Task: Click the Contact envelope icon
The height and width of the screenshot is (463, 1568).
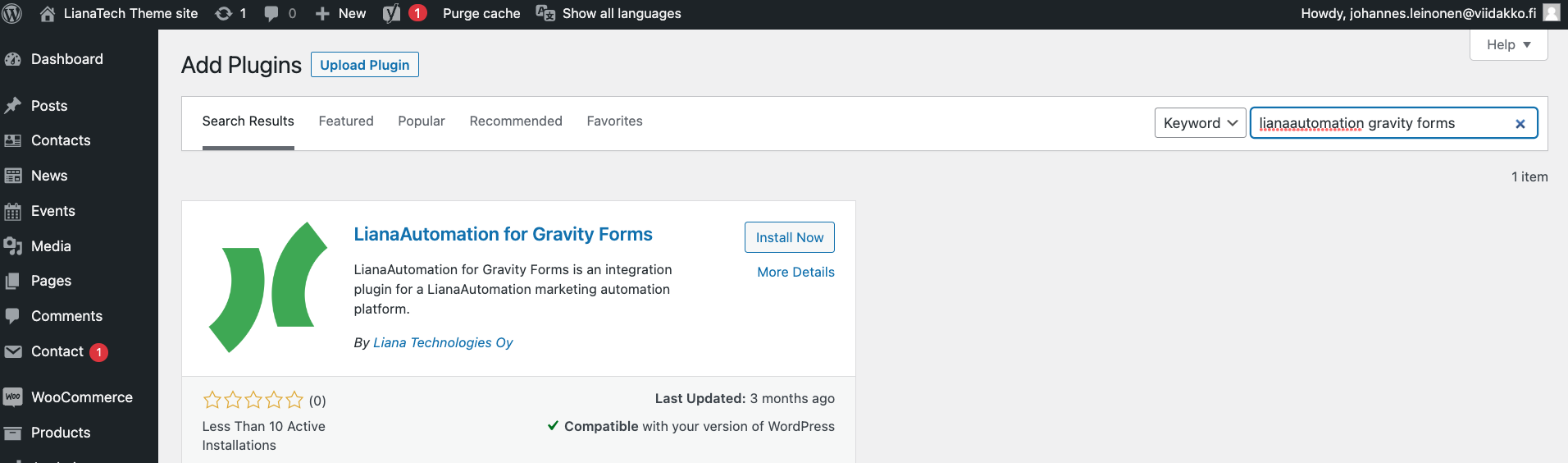Action: click(x=12, y=351)
